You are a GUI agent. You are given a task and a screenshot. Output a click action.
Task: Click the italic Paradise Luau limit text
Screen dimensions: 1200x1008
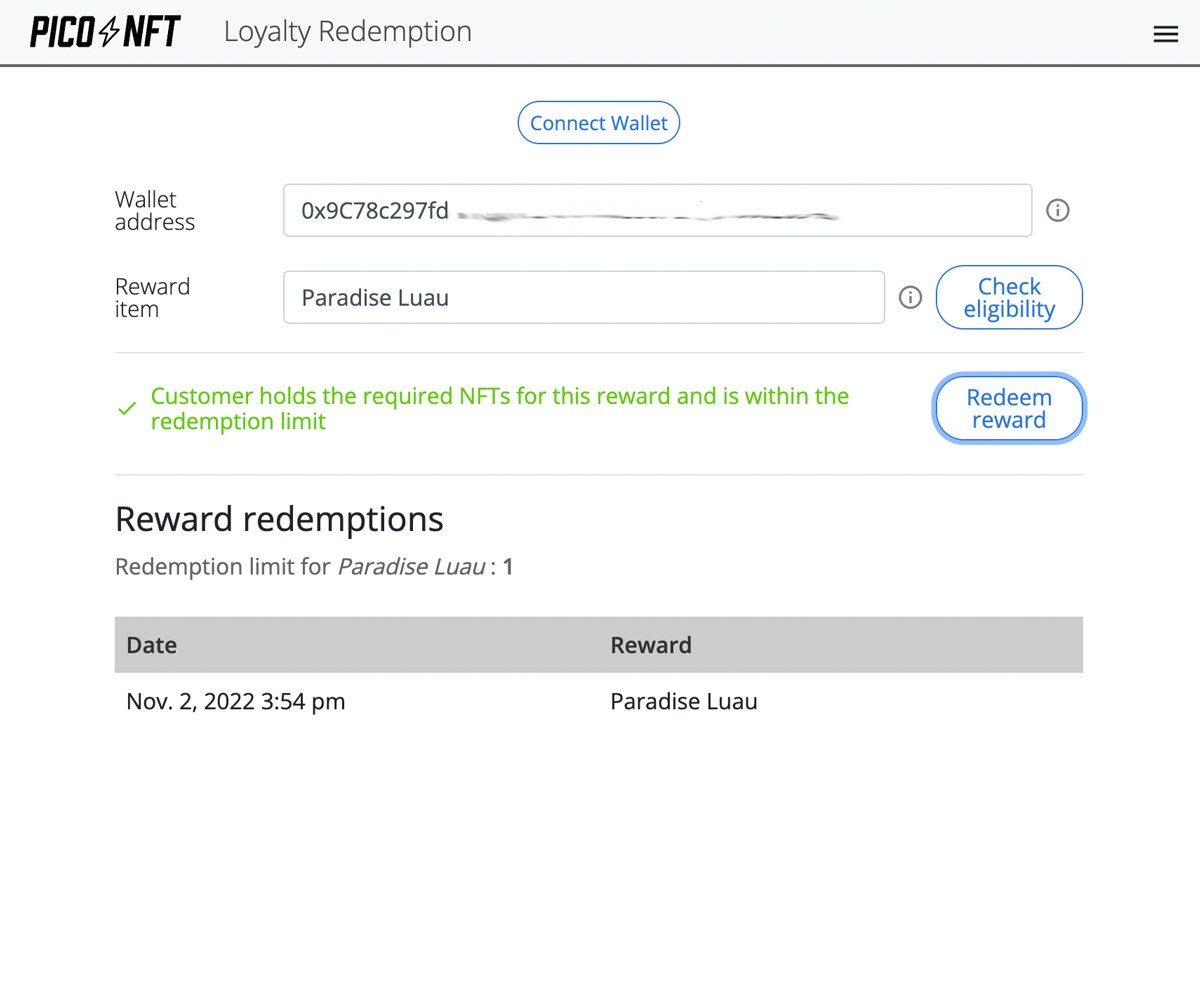pyautogui.click(x=411, y=566)
